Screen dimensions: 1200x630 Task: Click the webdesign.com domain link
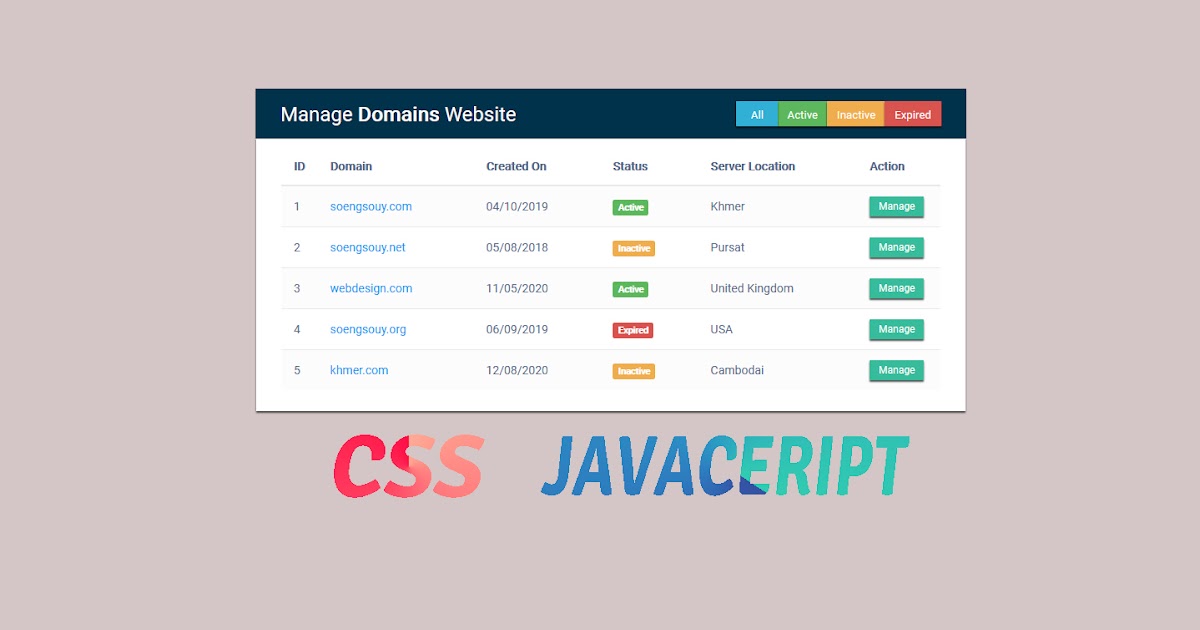(371, 289)
